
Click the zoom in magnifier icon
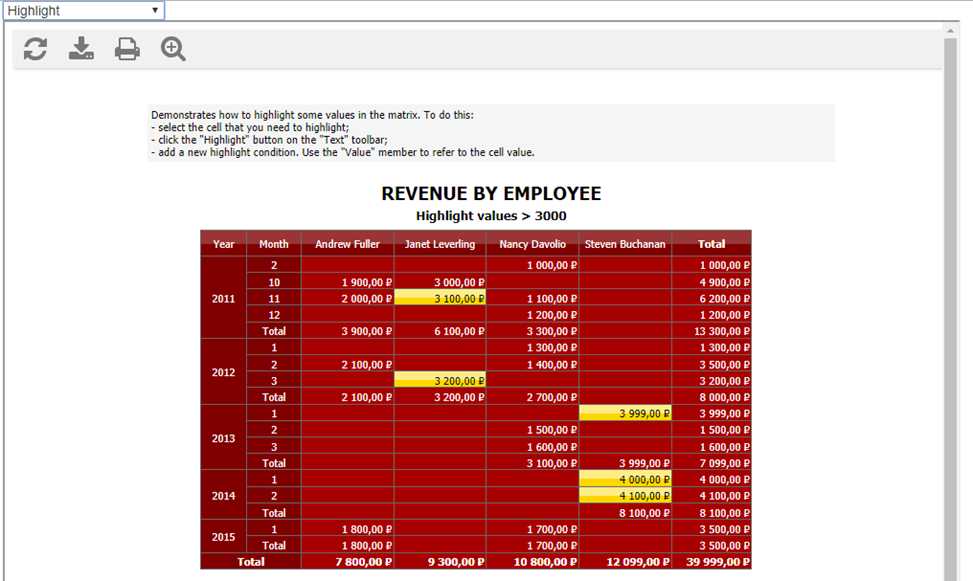pos(173,49)
